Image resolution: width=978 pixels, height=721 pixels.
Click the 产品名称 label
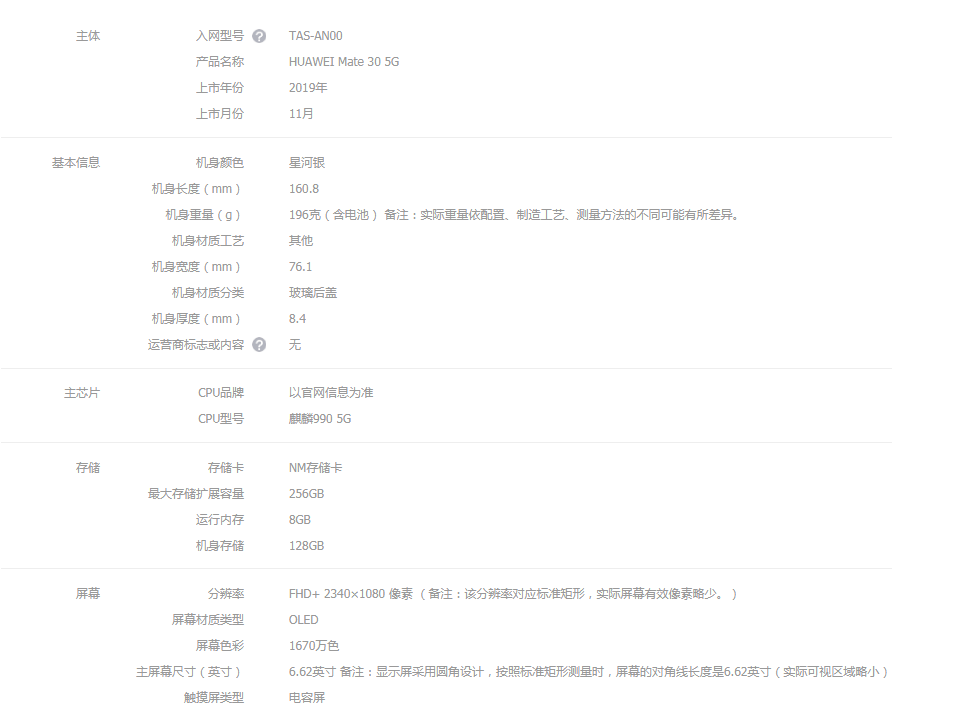(220, 62)
